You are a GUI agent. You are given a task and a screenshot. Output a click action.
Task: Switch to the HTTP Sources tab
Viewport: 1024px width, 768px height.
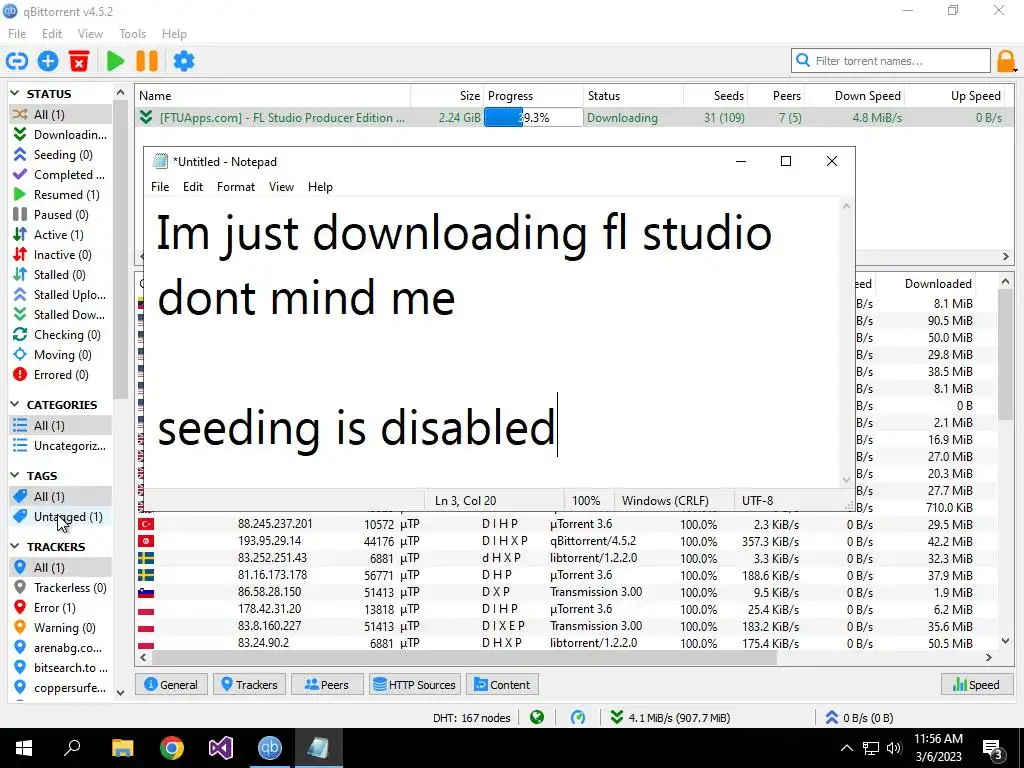(x=415, y=685)
